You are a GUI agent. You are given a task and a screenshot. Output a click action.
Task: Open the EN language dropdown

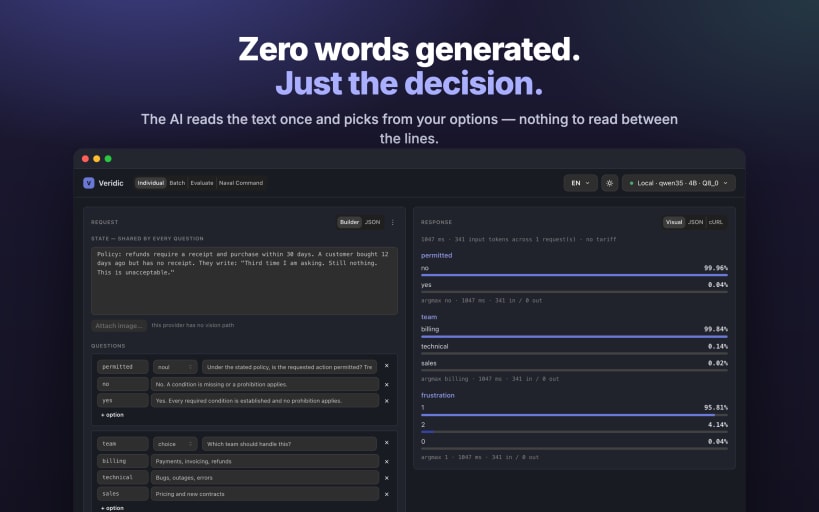(x=580, y=183)
